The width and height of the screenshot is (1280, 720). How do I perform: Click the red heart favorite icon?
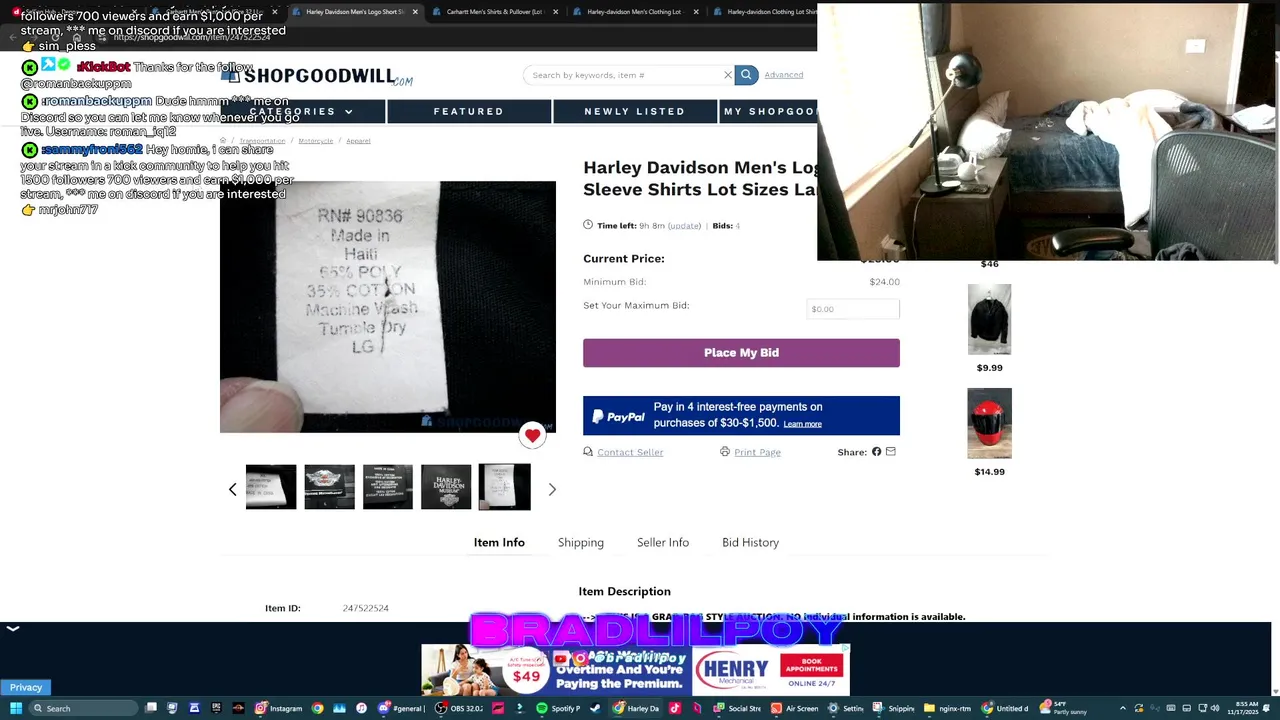tap(532, 435)
